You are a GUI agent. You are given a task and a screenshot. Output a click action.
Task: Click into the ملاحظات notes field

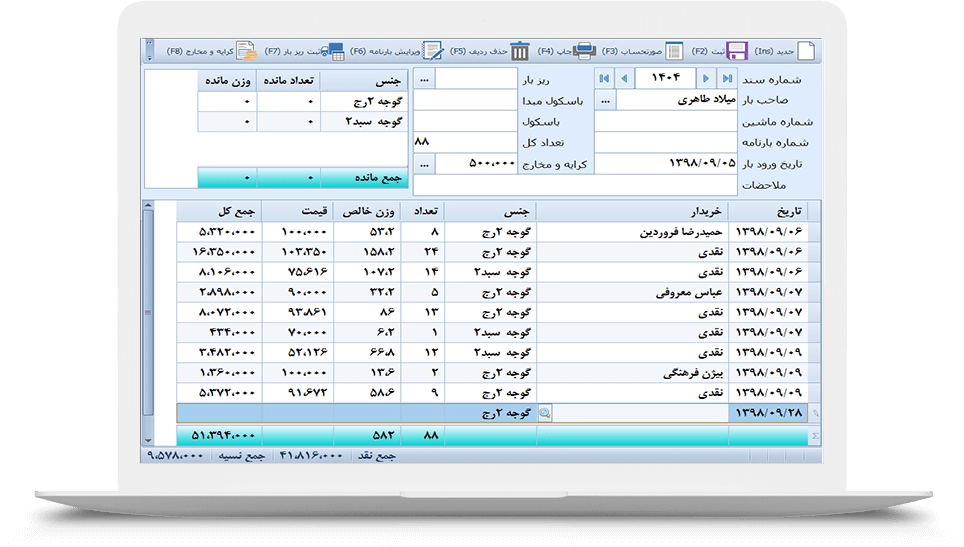[575, 185]
